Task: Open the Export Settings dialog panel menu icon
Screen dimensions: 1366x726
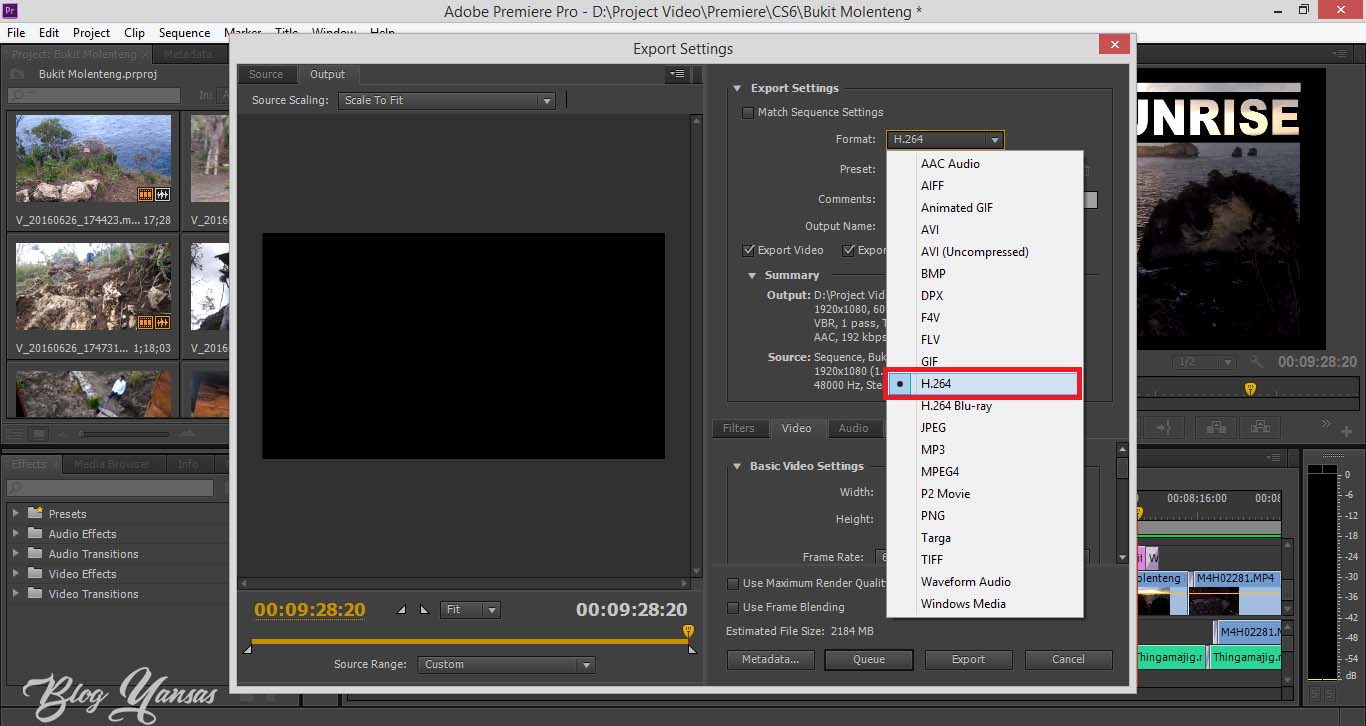Action: 677,74
